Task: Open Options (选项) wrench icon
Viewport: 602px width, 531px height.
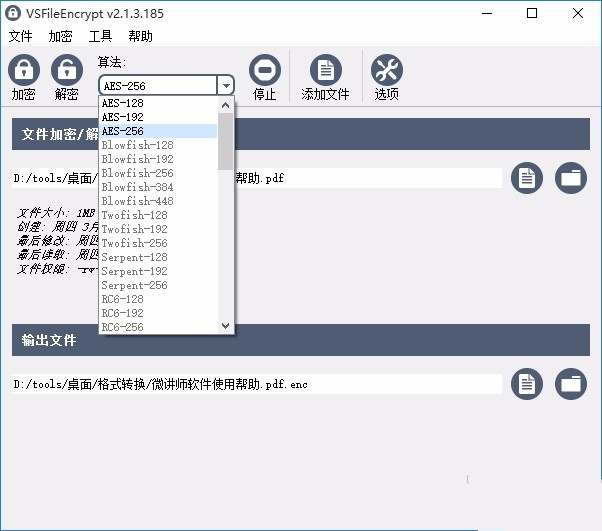Action: [x=387, y=70]
